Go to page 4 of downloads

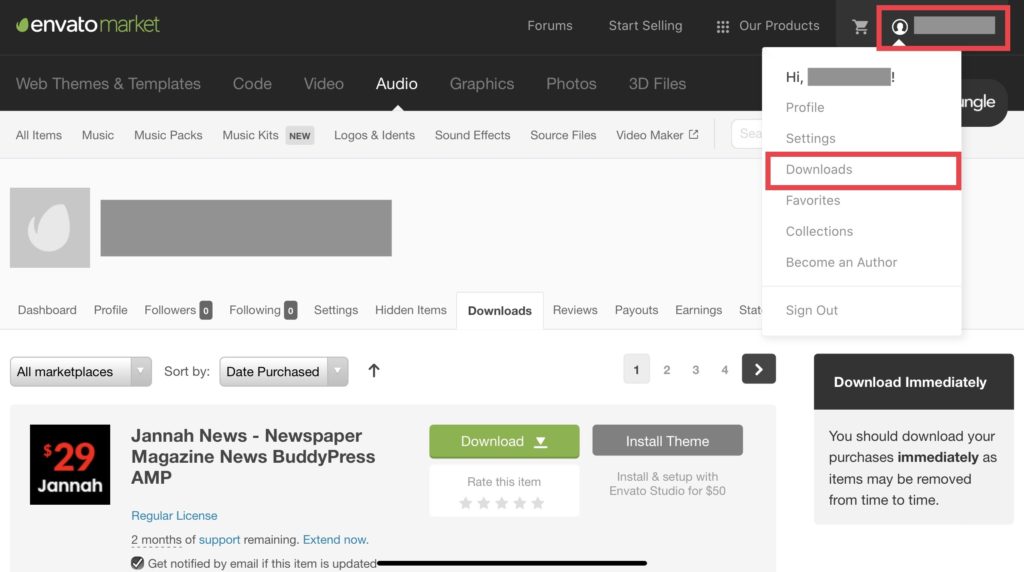(x=724, y=370)
